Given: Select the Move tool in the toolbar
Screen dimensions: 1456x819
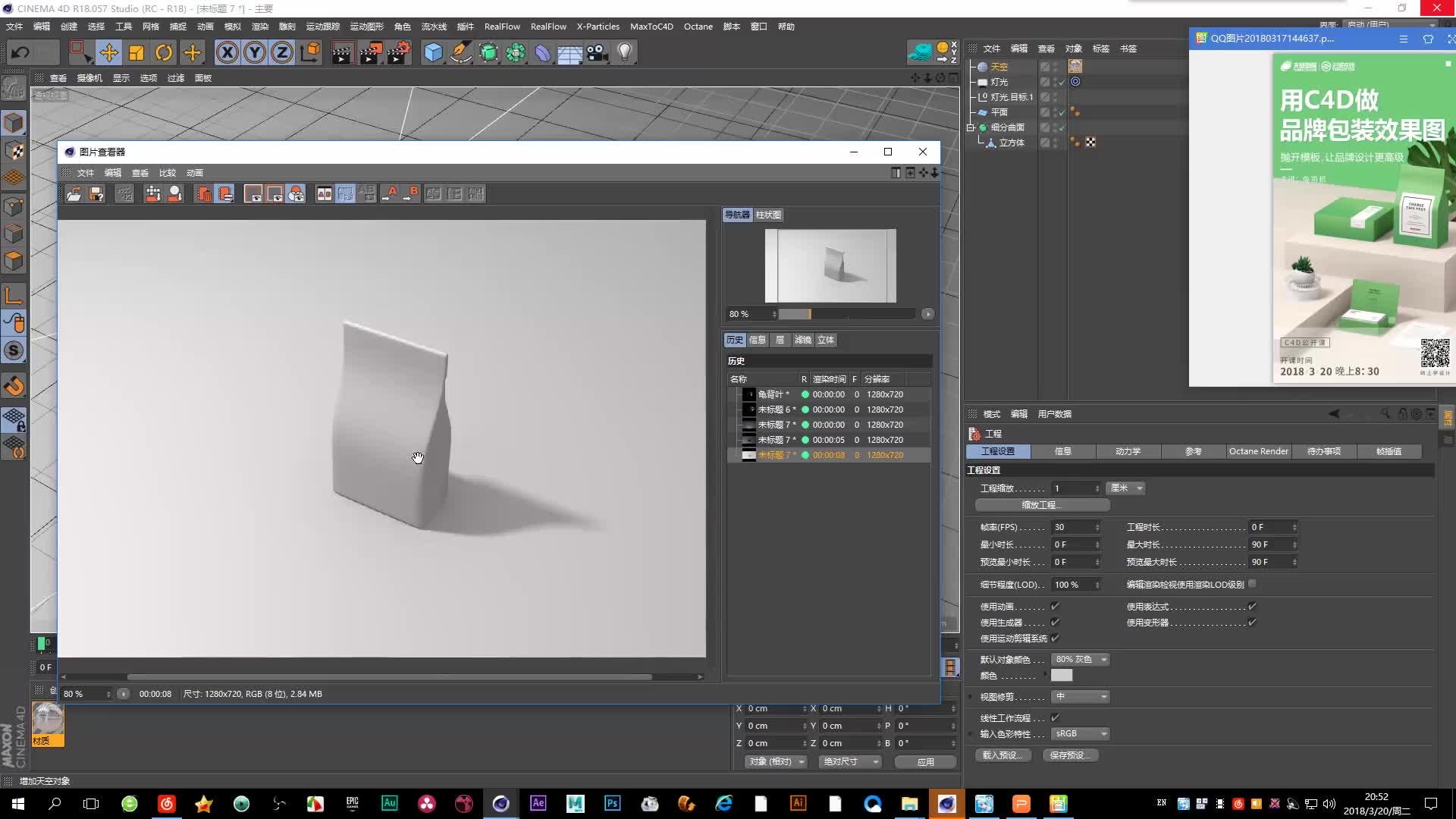Looking at the screenshot, I should [109, 52].
